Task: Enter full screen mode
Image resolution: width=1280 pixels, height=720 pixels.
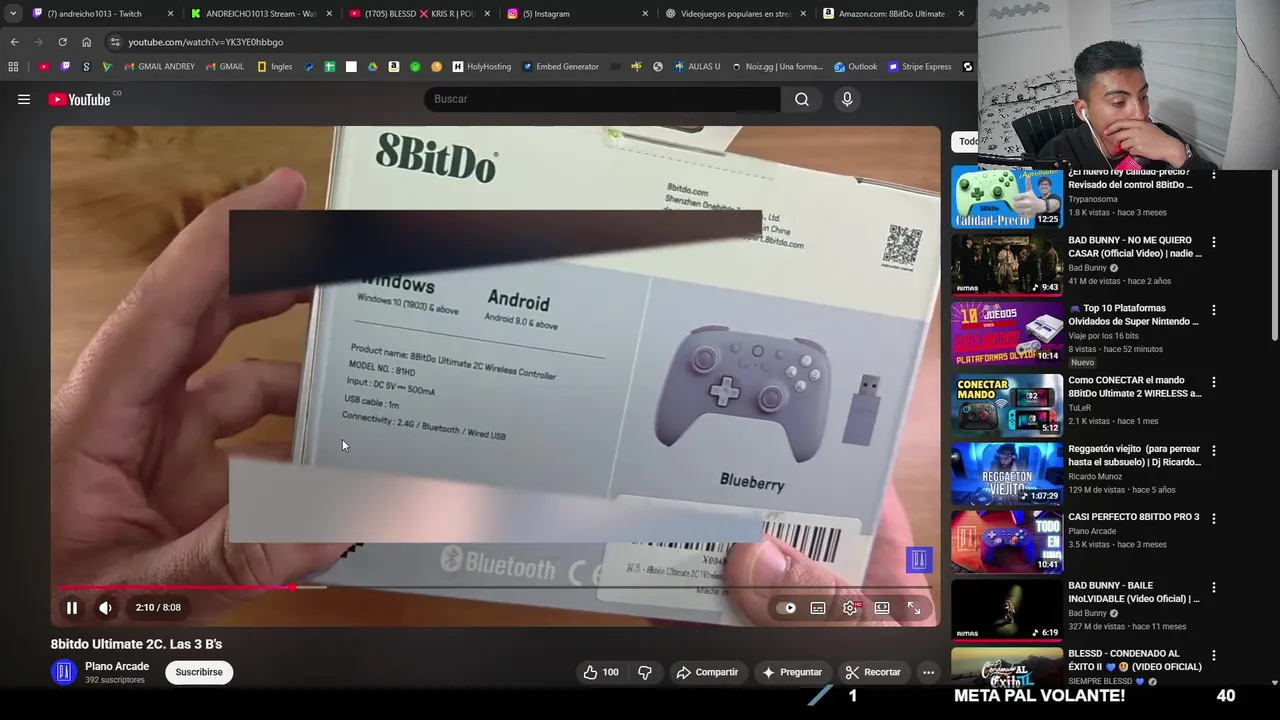Action: pyautogui.click(x=914, y=608)
